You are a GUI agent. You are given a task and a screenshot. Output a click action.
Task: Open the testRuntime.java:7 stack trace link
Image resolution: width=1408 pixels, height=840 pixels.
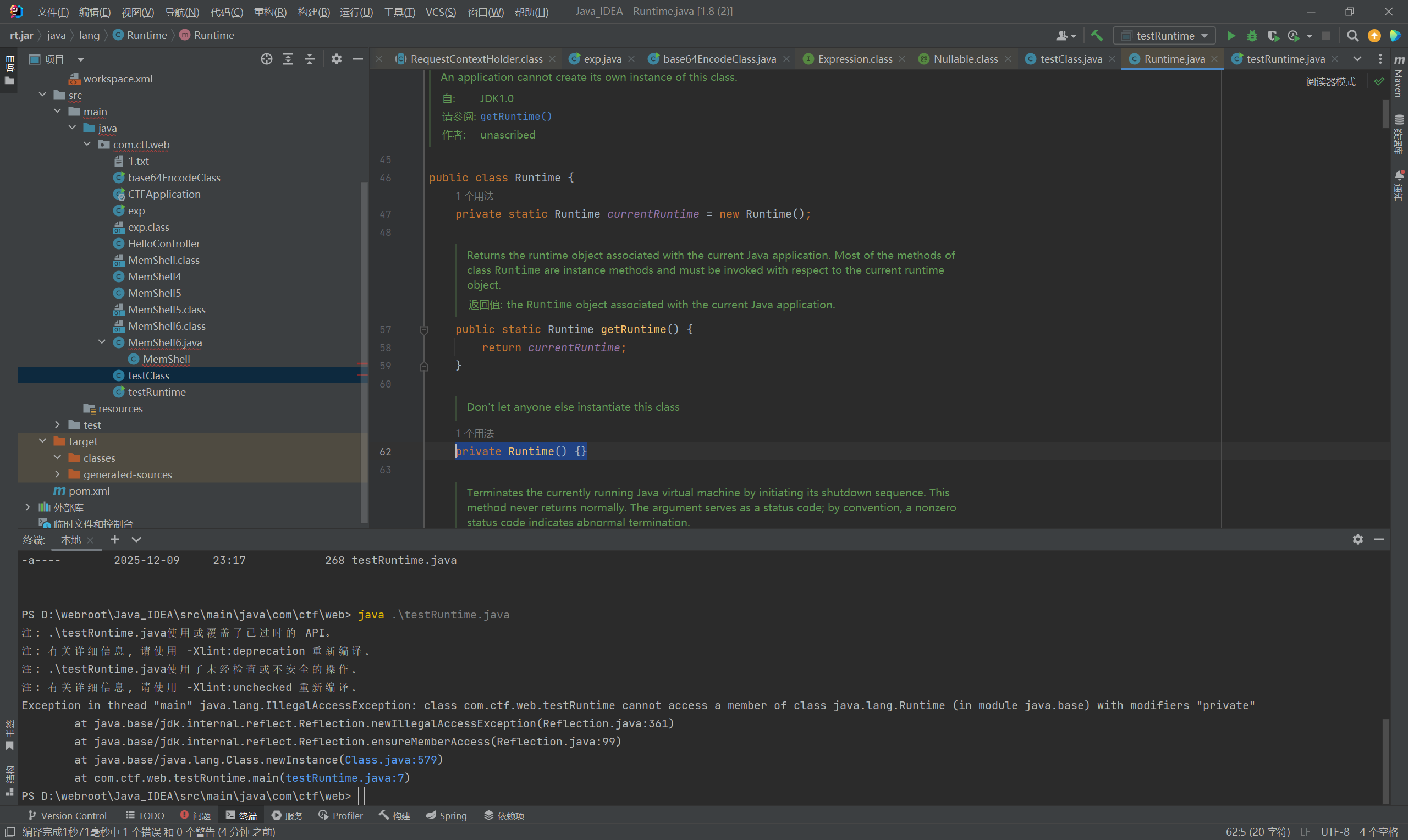pyautogui.click(x=344, y=778)
